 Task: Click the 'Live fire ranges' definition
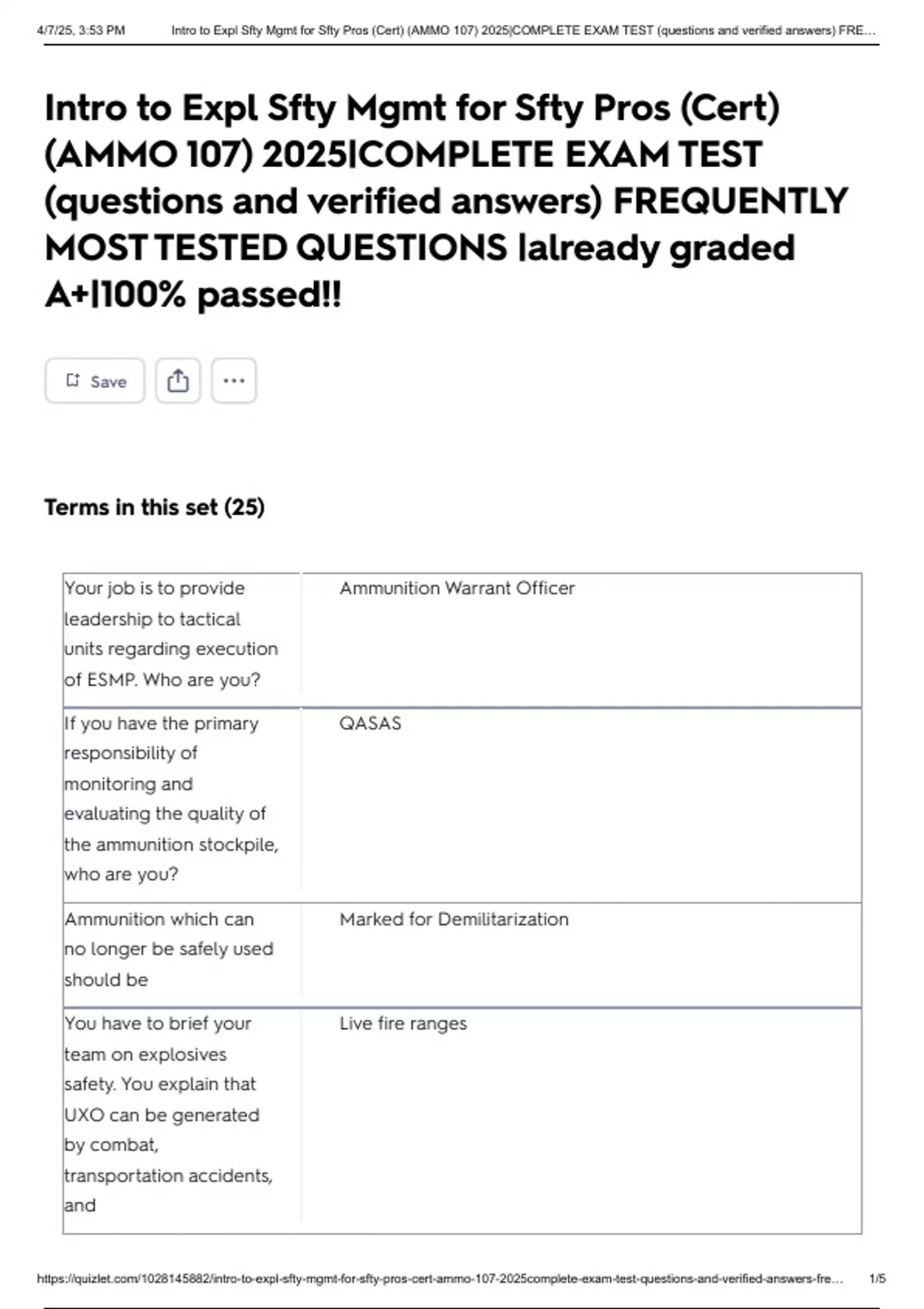pyautogui.click(x=403, y=1024)
